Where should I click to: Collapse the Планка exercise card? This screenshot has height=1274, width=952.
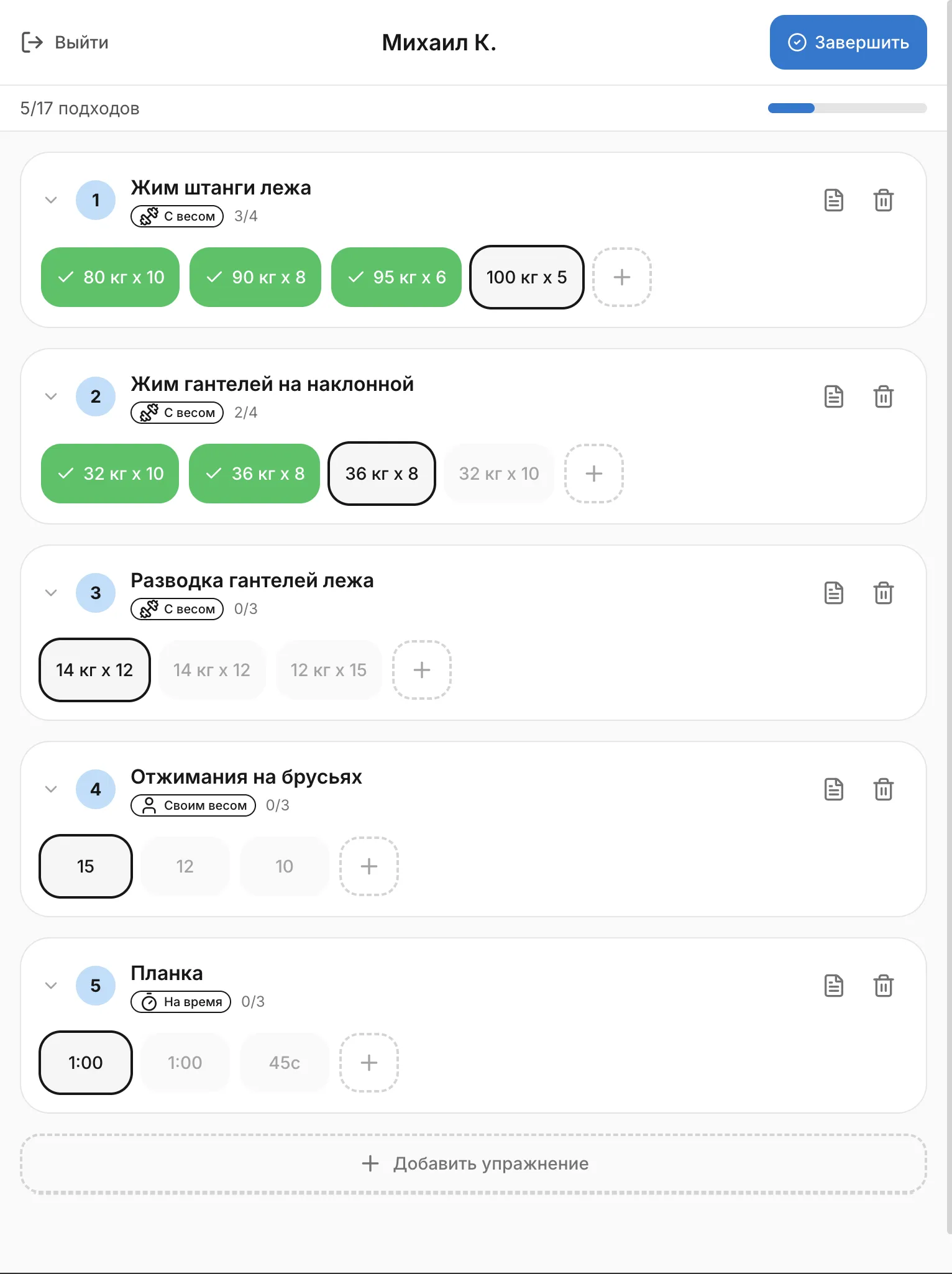pos(51,985)
